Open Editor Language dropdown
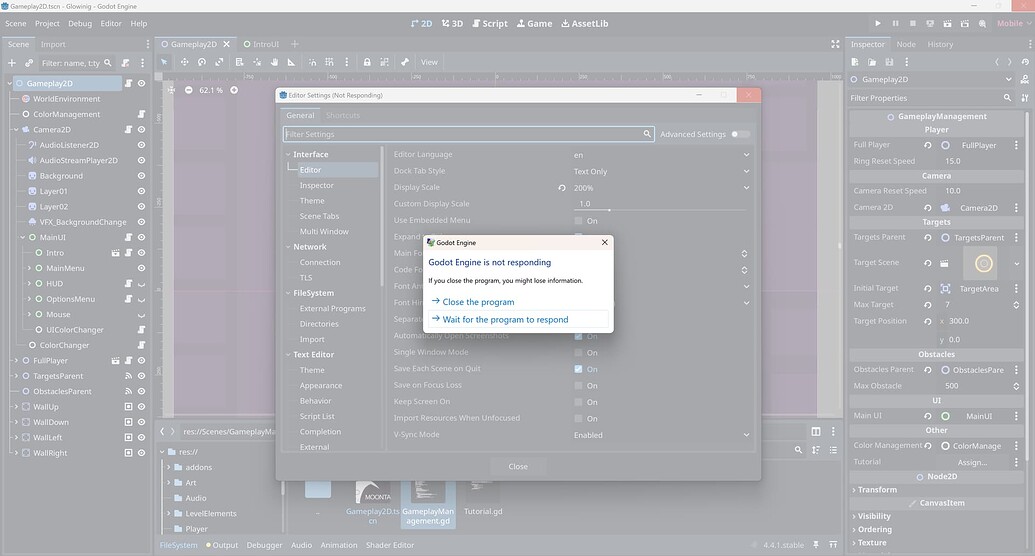 pyautogui.click(x=661, y=155)
